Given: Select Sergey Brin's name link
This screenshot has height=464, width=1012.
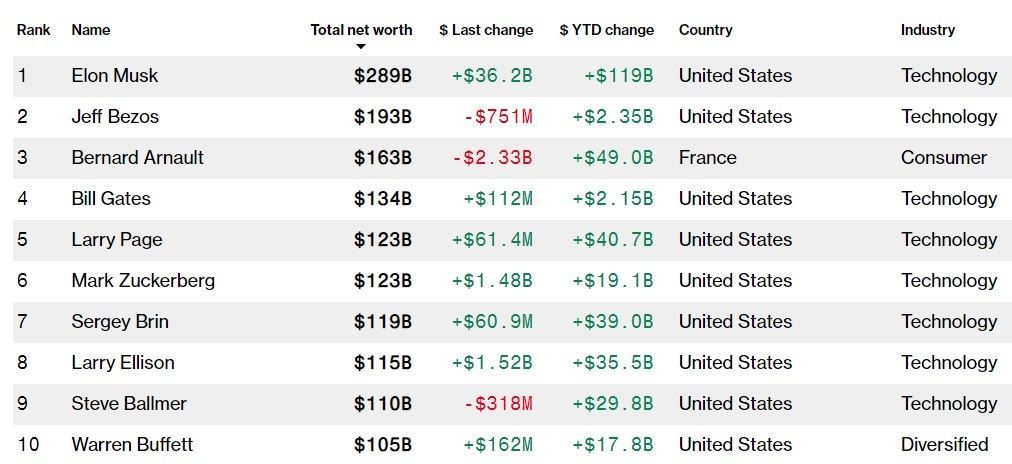Looking at the screenshot, I should pos(120,322).
